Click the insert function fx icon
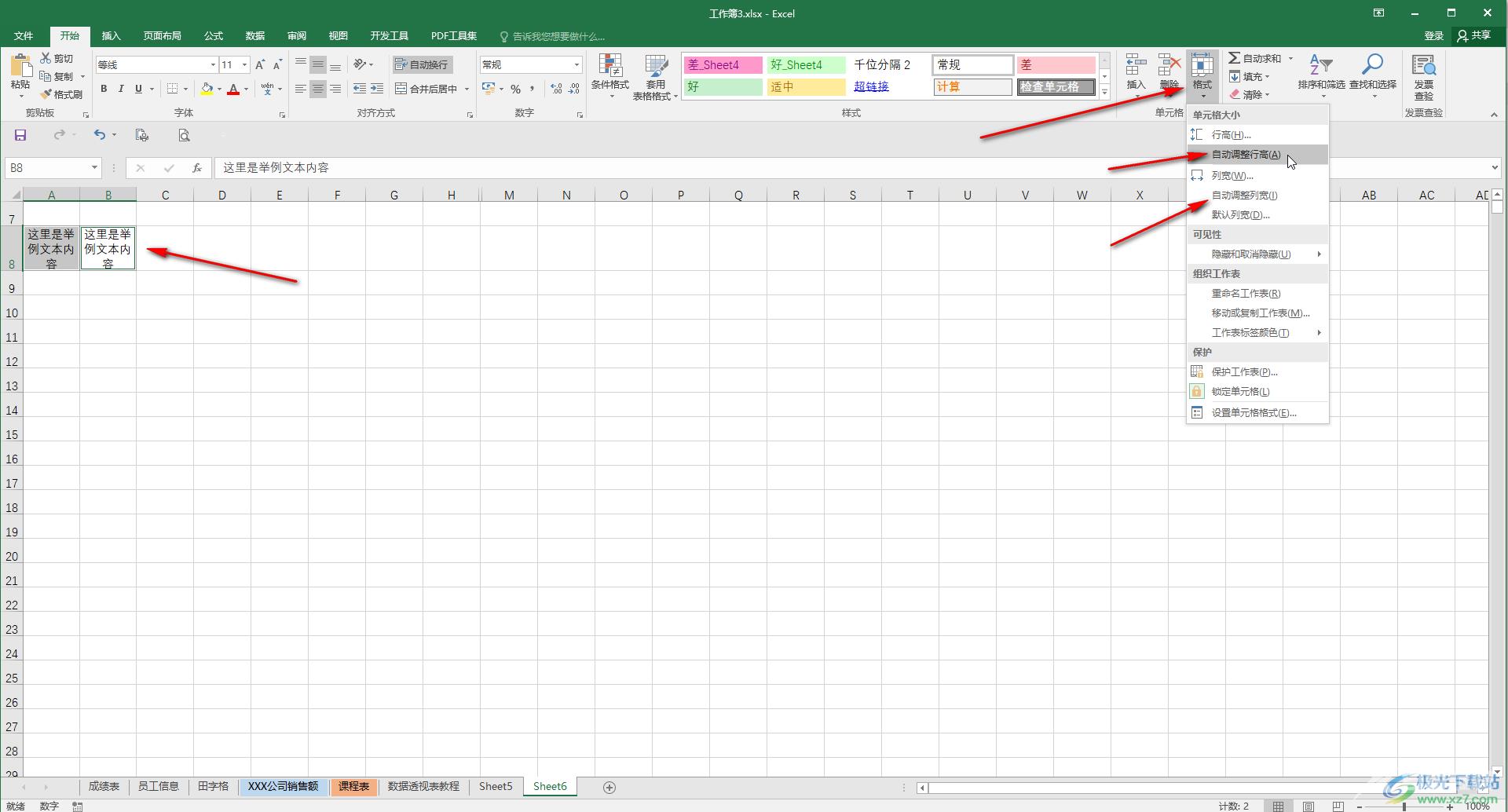Viewport: 1508px width, 812px height. (196, 167)
